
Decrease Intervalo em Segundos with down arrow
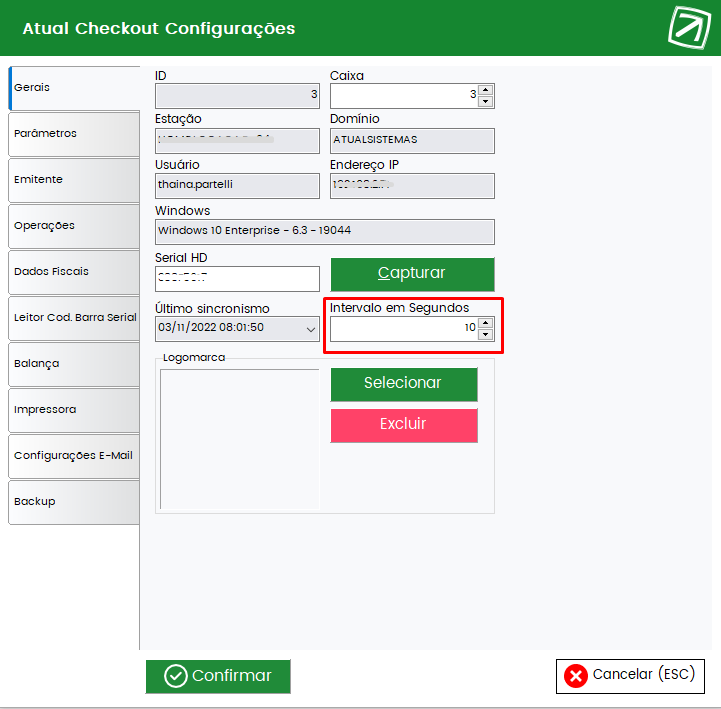486,334
